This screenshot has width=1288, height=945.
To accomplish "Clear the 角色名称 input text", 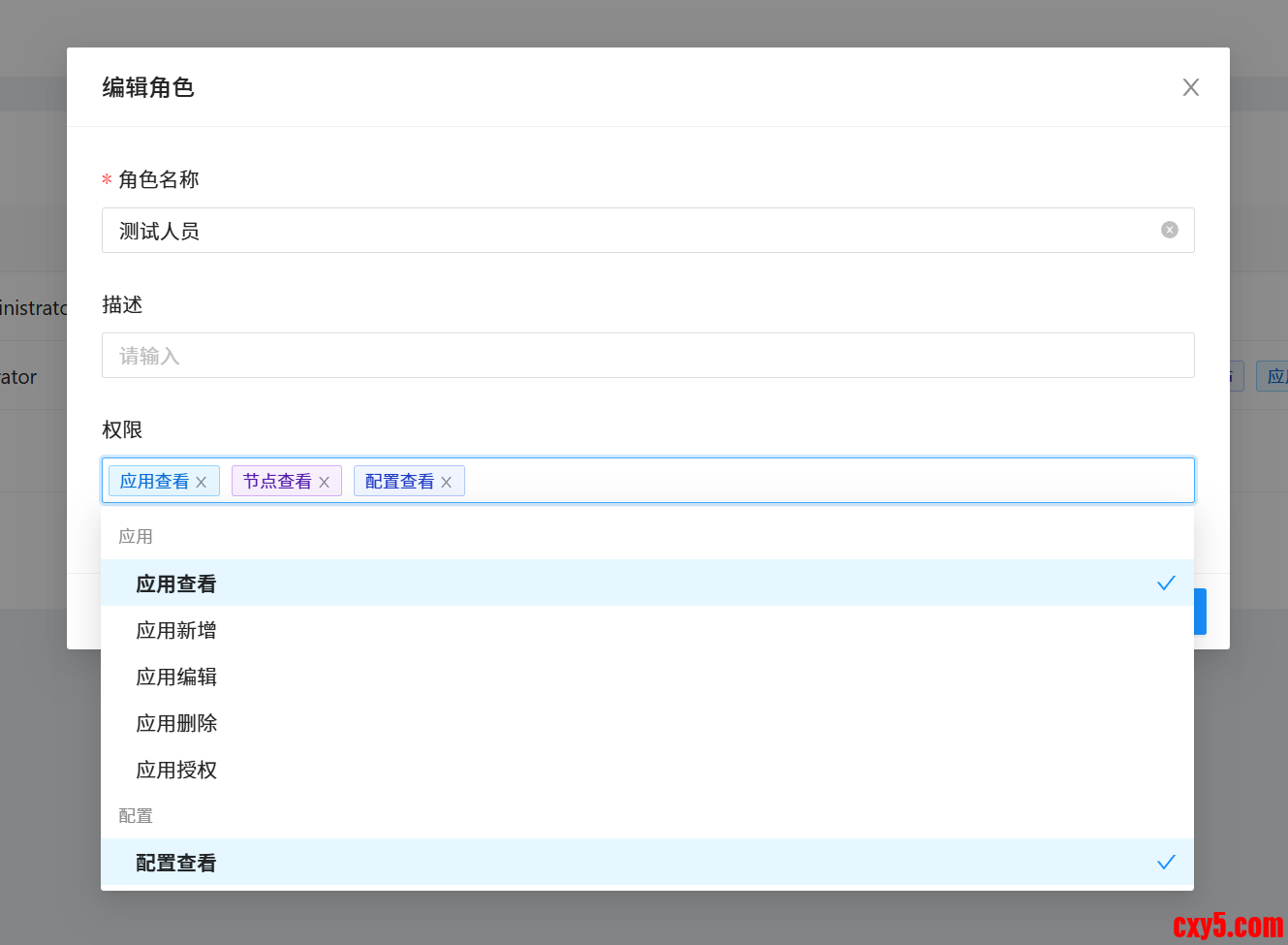I will [1169, 230].
